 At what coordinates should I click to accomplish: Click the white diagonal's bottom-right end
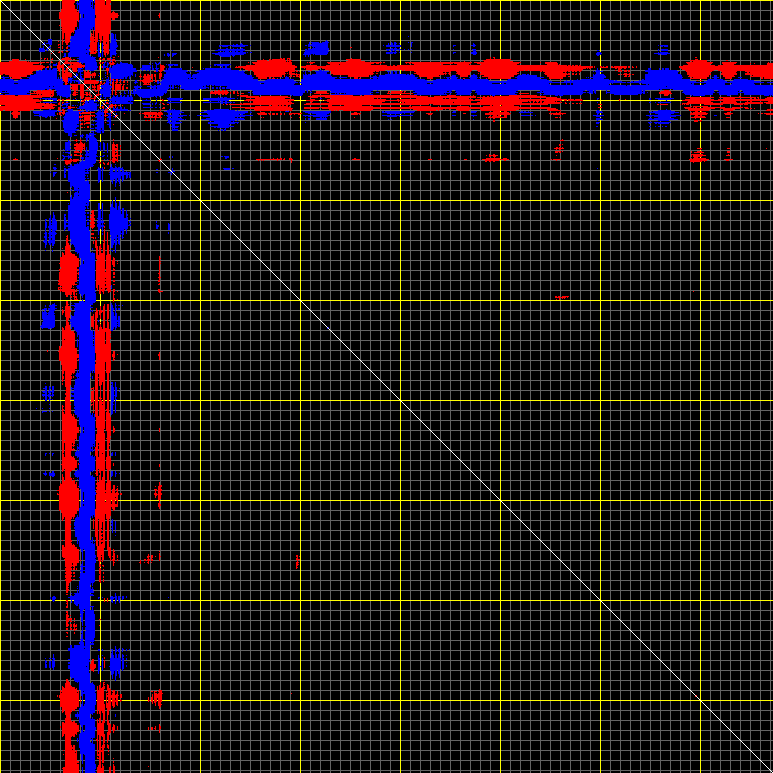click(x=768, y=768)
